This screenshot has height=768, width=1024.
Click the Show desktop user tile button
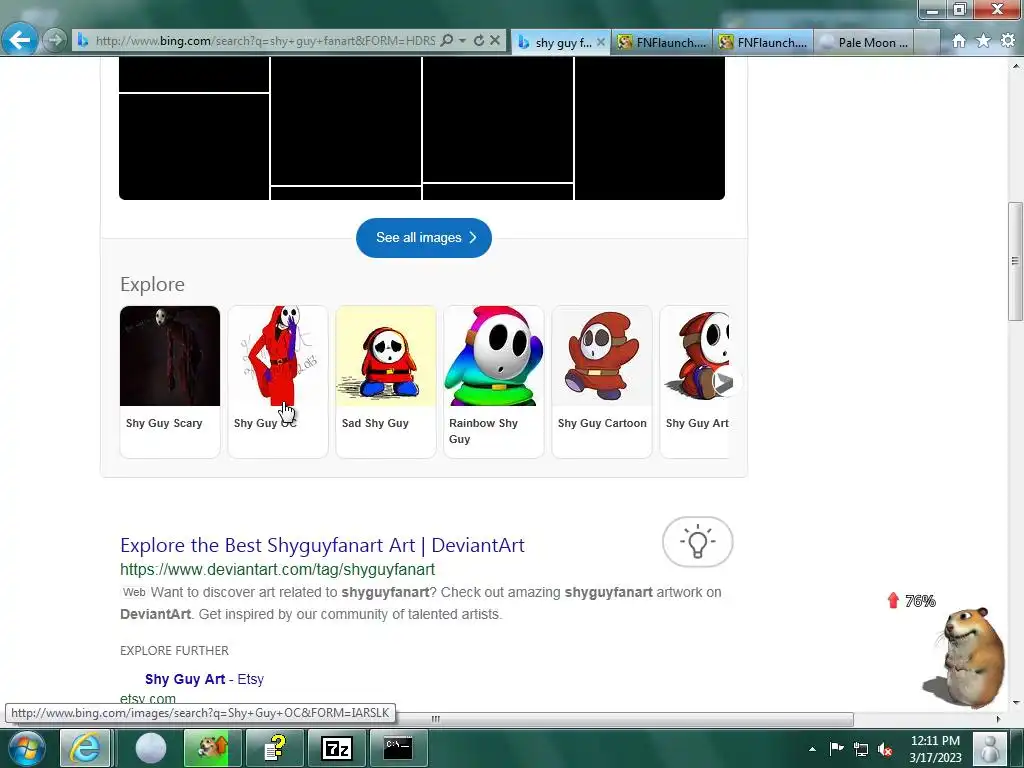coord(990,748)
